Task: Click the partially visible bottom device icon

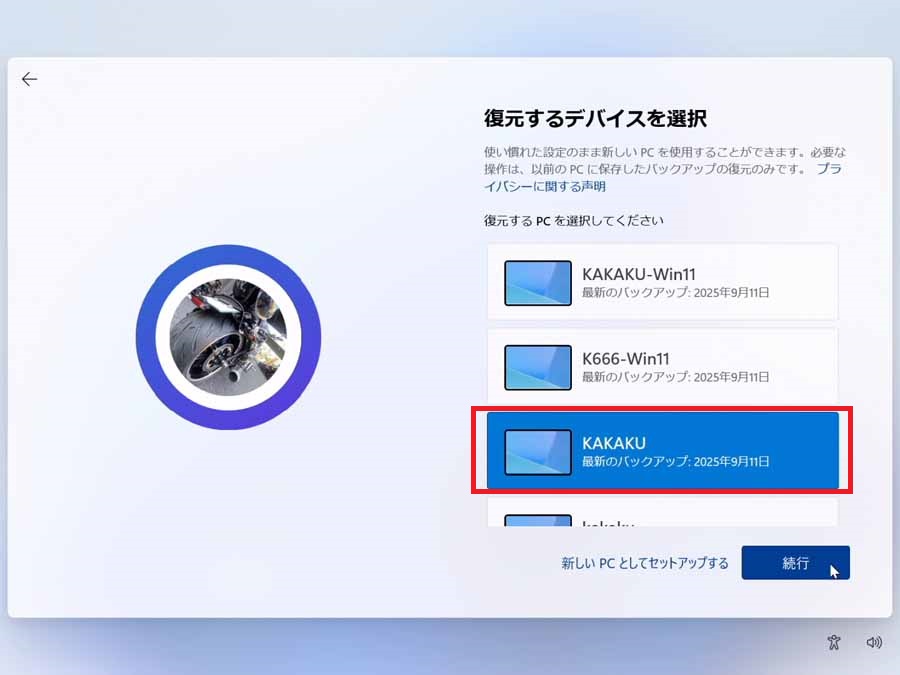Action: click(538, 520)
